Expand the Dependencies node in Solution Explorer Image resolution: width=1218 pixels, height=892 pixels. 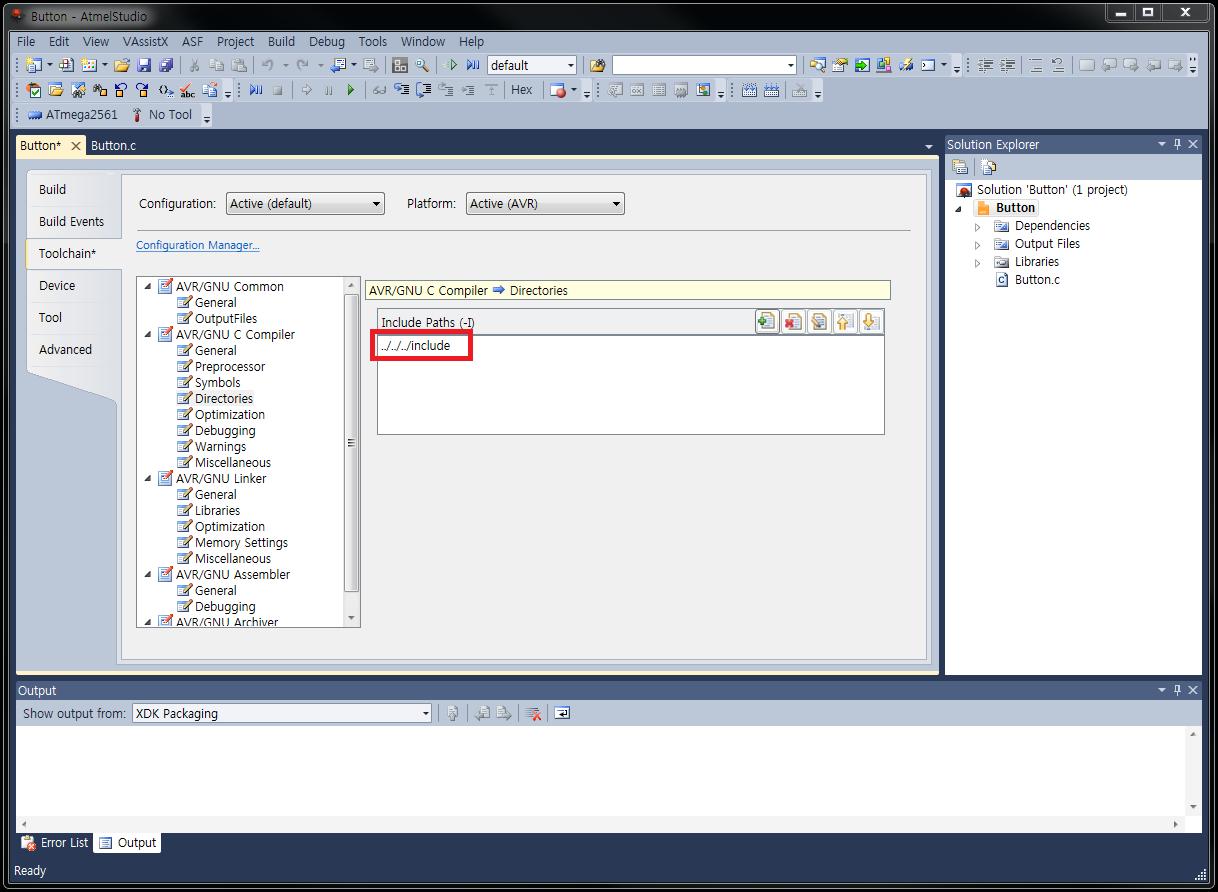click(x=978, y=227)
